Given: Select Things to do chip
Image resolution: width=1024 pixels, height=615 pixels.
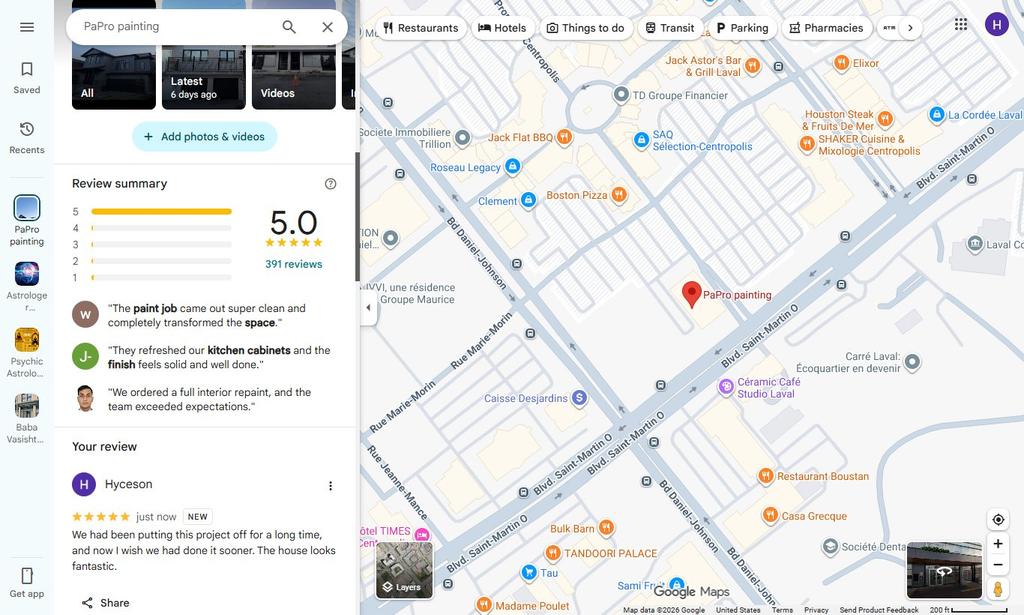Looking at the screenshot, I should click(586, 28).
